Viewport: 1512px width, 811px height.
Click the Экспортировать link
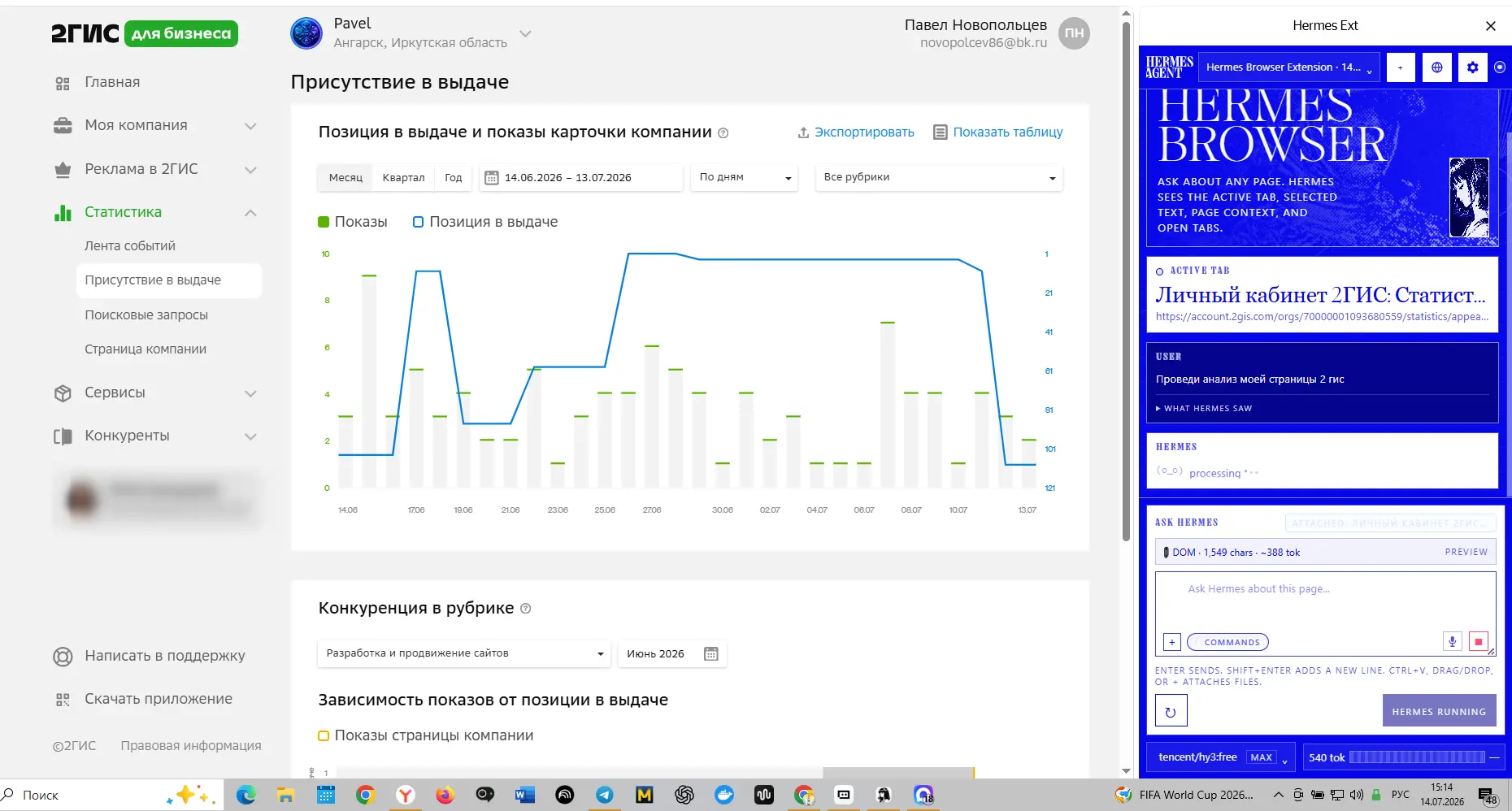(x=856, y=132)
